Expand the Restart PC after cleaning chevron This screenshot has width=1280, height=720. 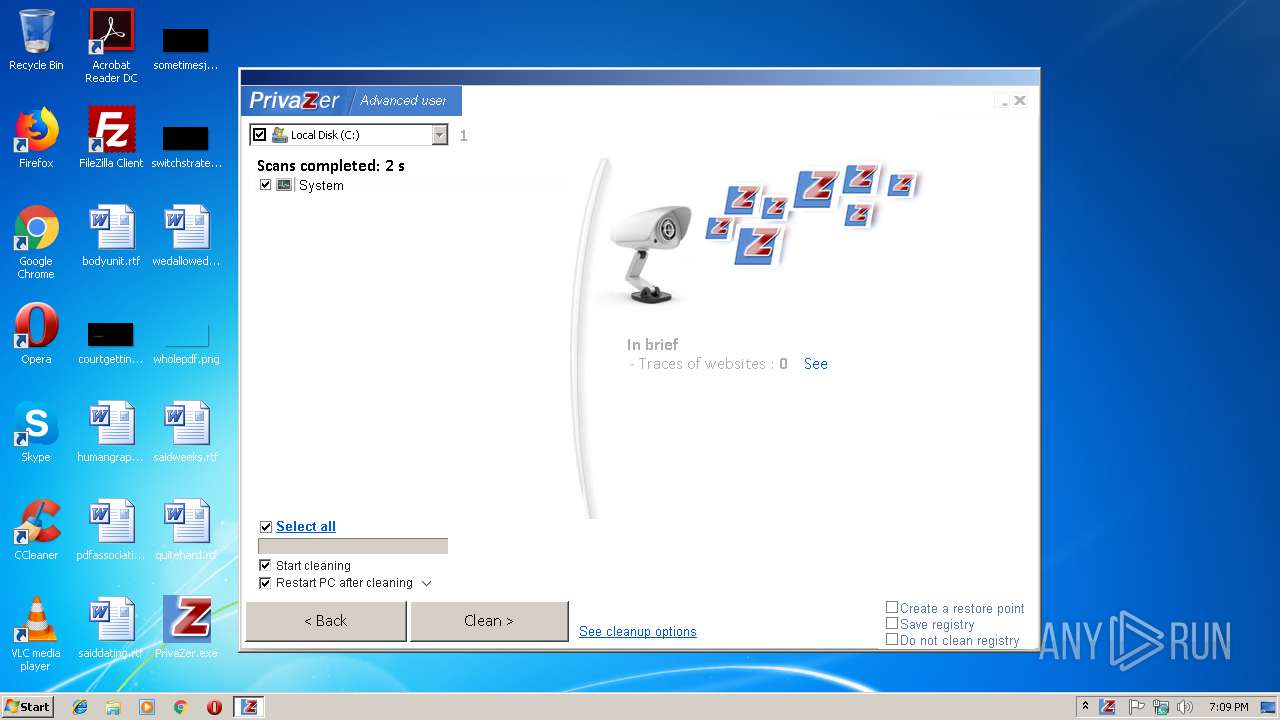click(x=426, y=583)
